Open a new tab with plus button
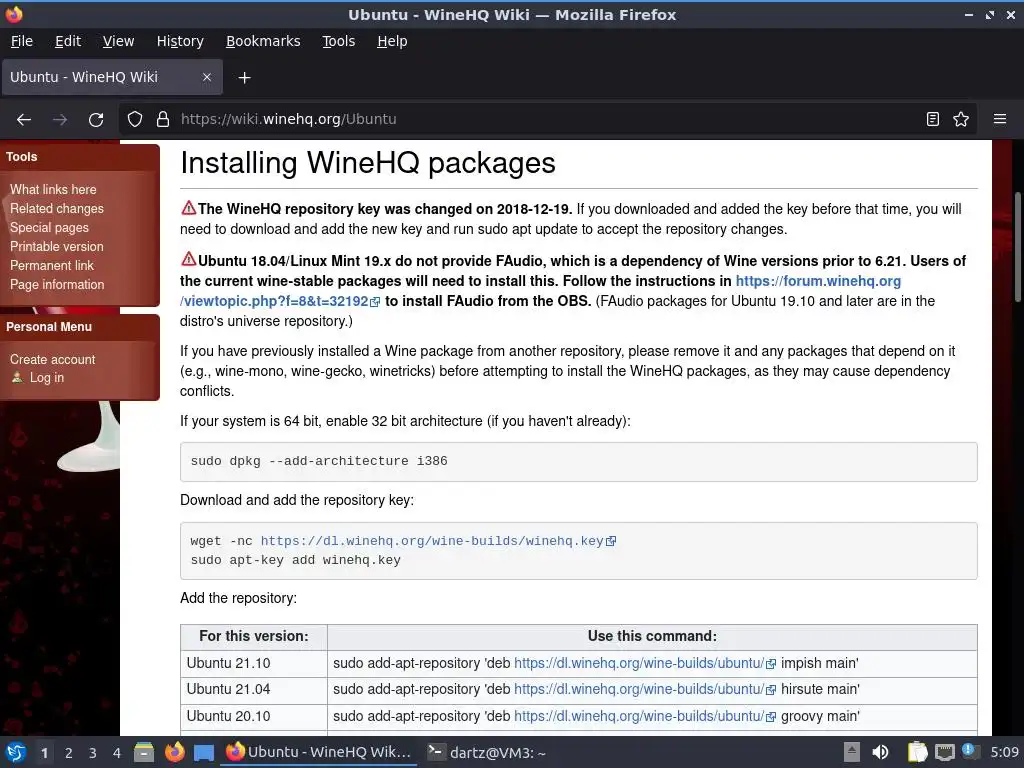This screenshot has width=1024, height=768. pyautogui.click(x=244, y=78)
